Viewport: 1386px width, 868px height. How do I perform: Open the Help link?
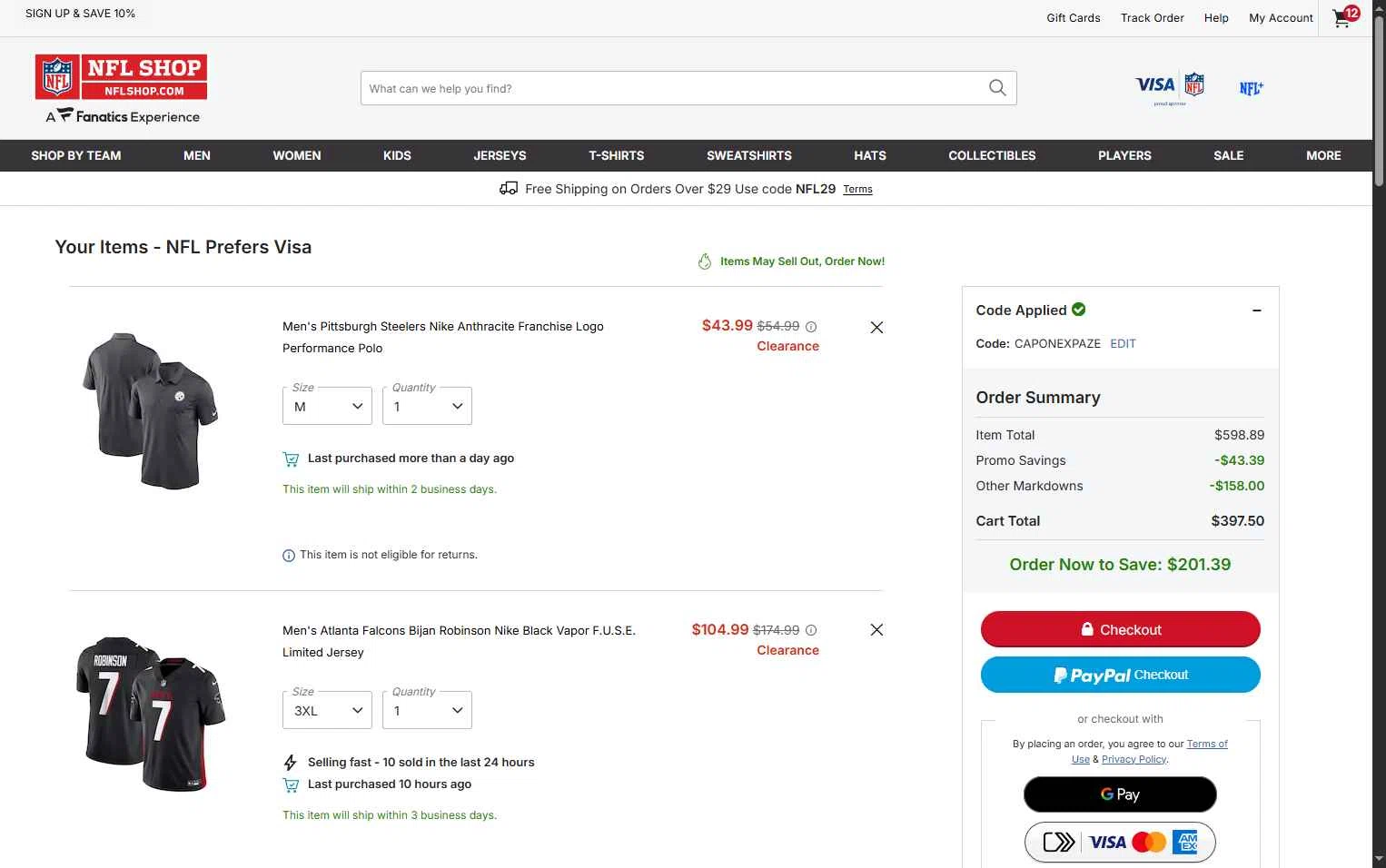coord(1216,17)
